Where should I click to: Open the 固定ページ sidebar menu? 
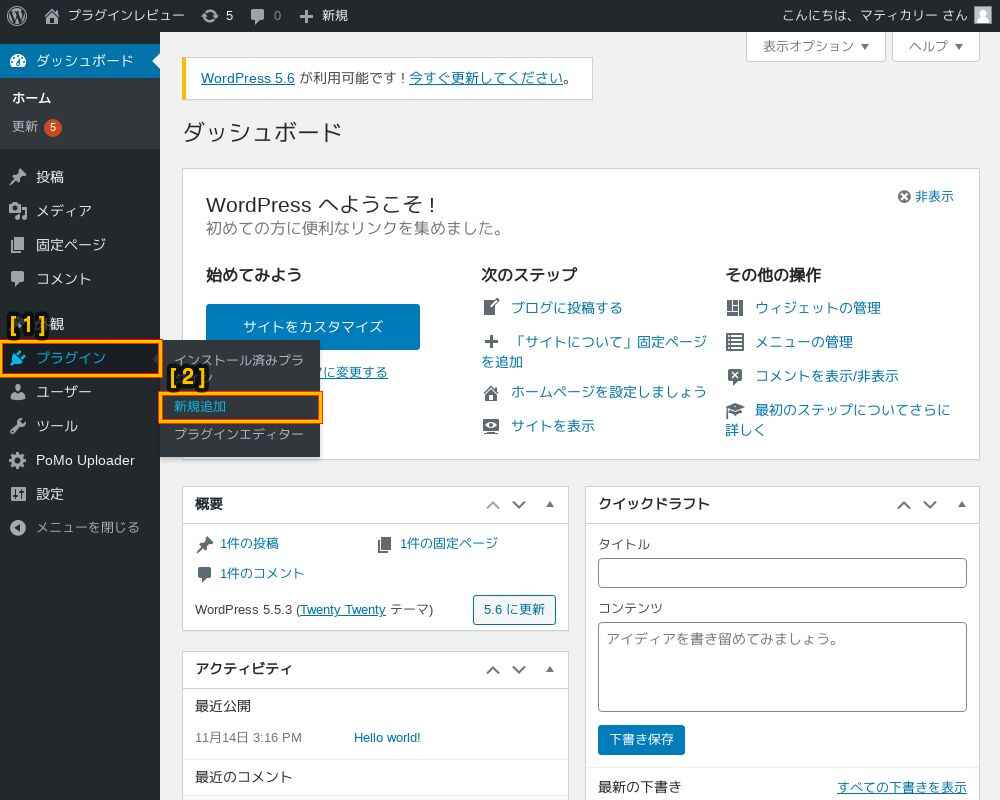pos(80,244)
